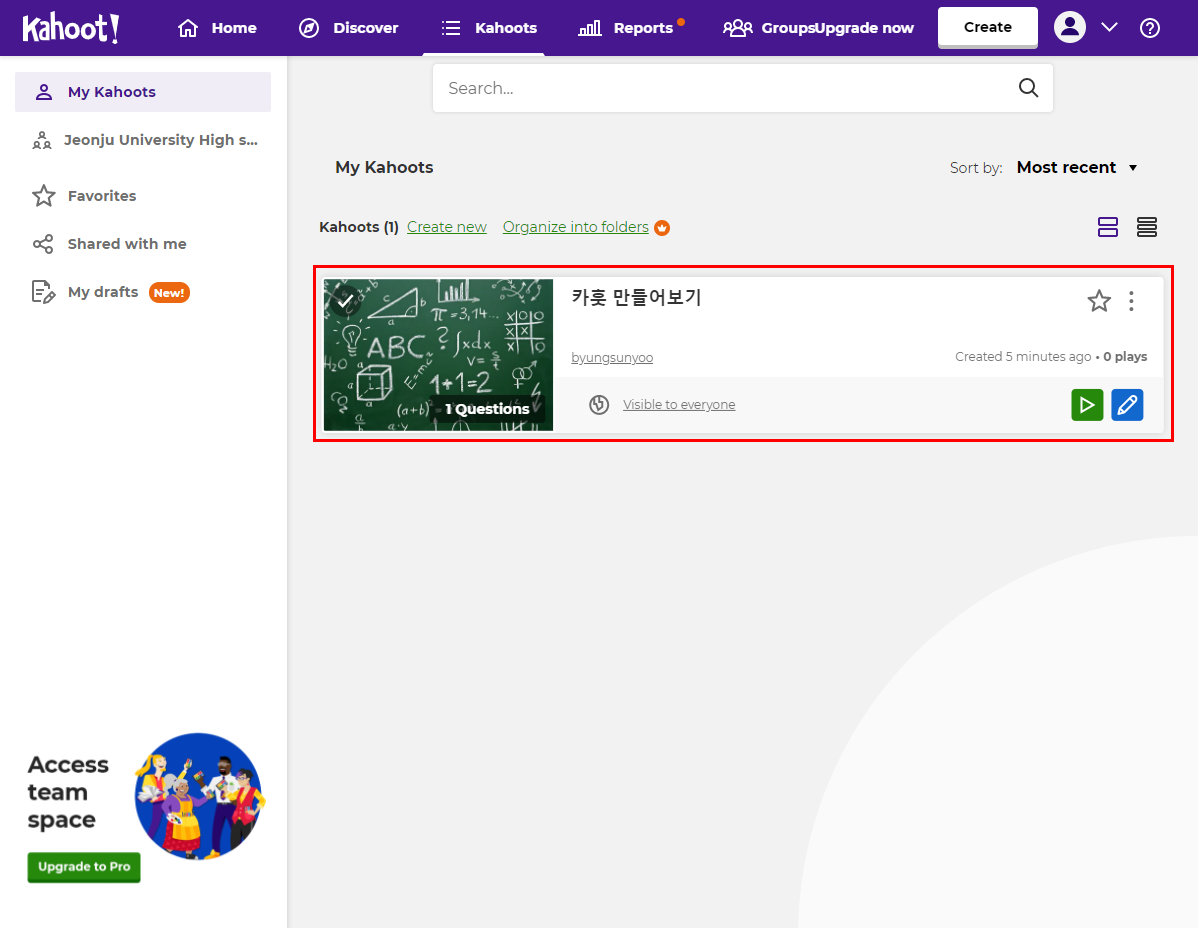Click the Home house icon
This screenshot has height=928, width=1198.
point(188,28)
